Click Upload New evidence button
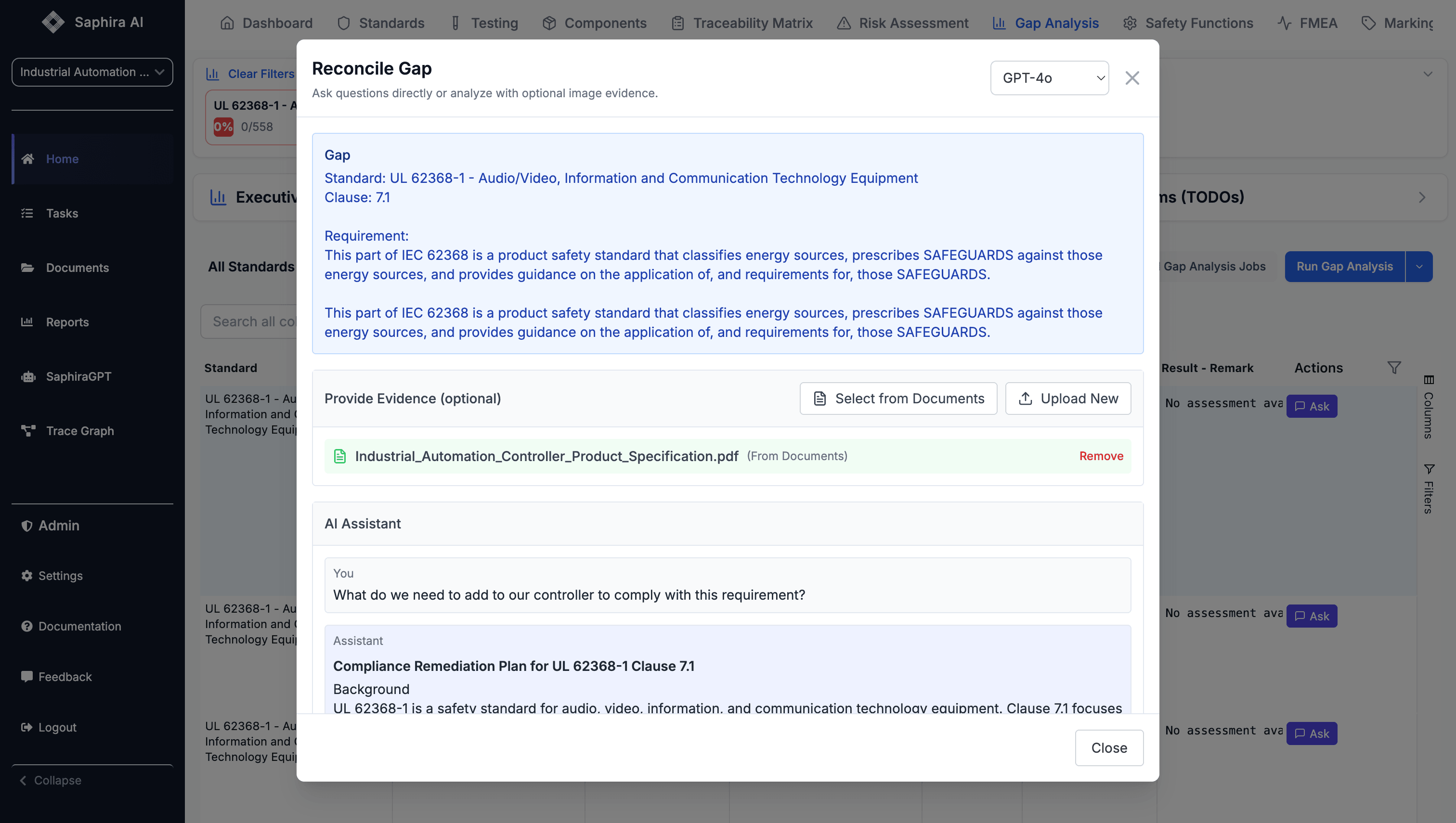 tap(1067, 399)
